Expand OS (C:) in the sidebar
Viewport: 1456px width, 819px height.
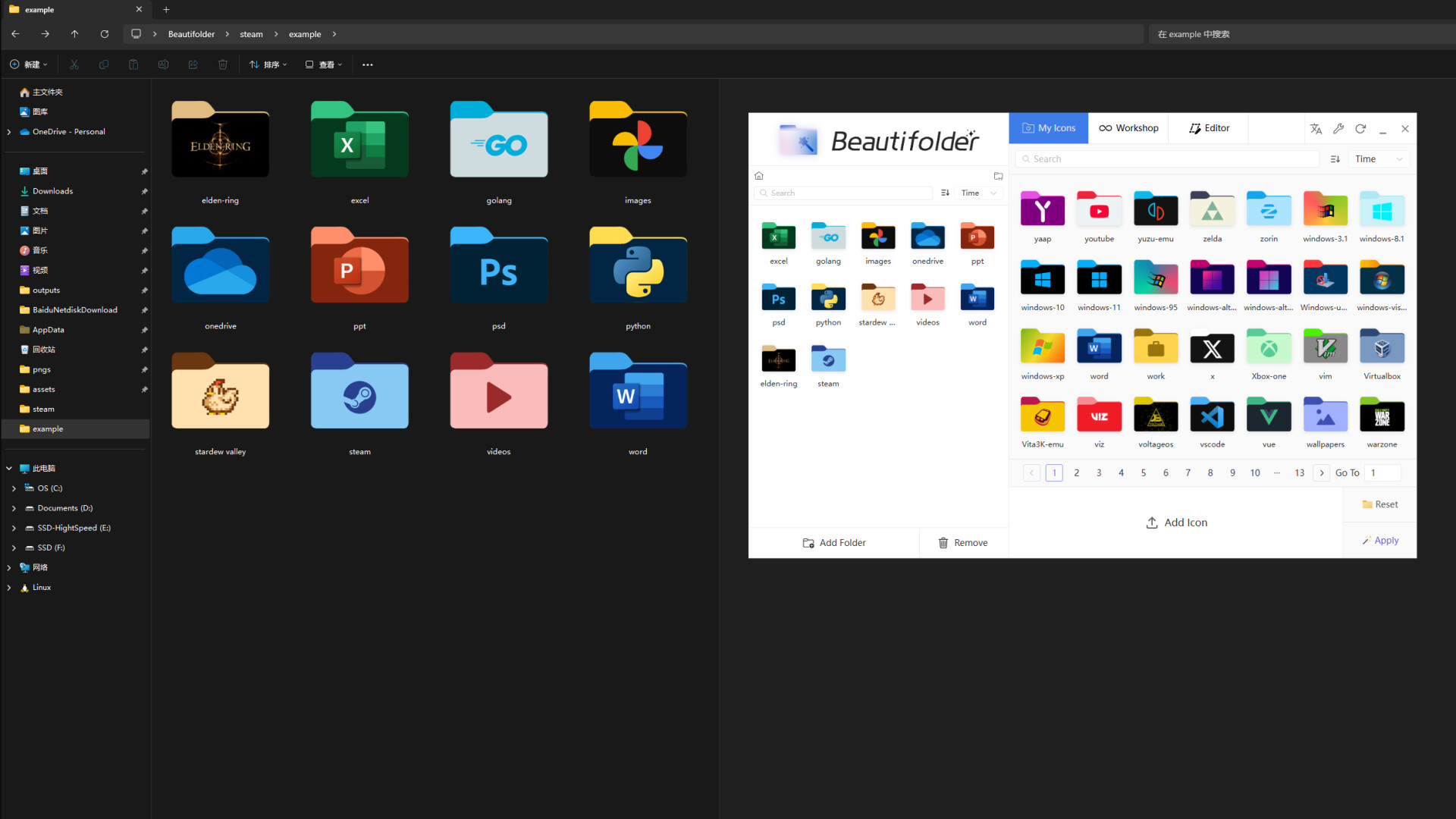click(x=13, y=488)
